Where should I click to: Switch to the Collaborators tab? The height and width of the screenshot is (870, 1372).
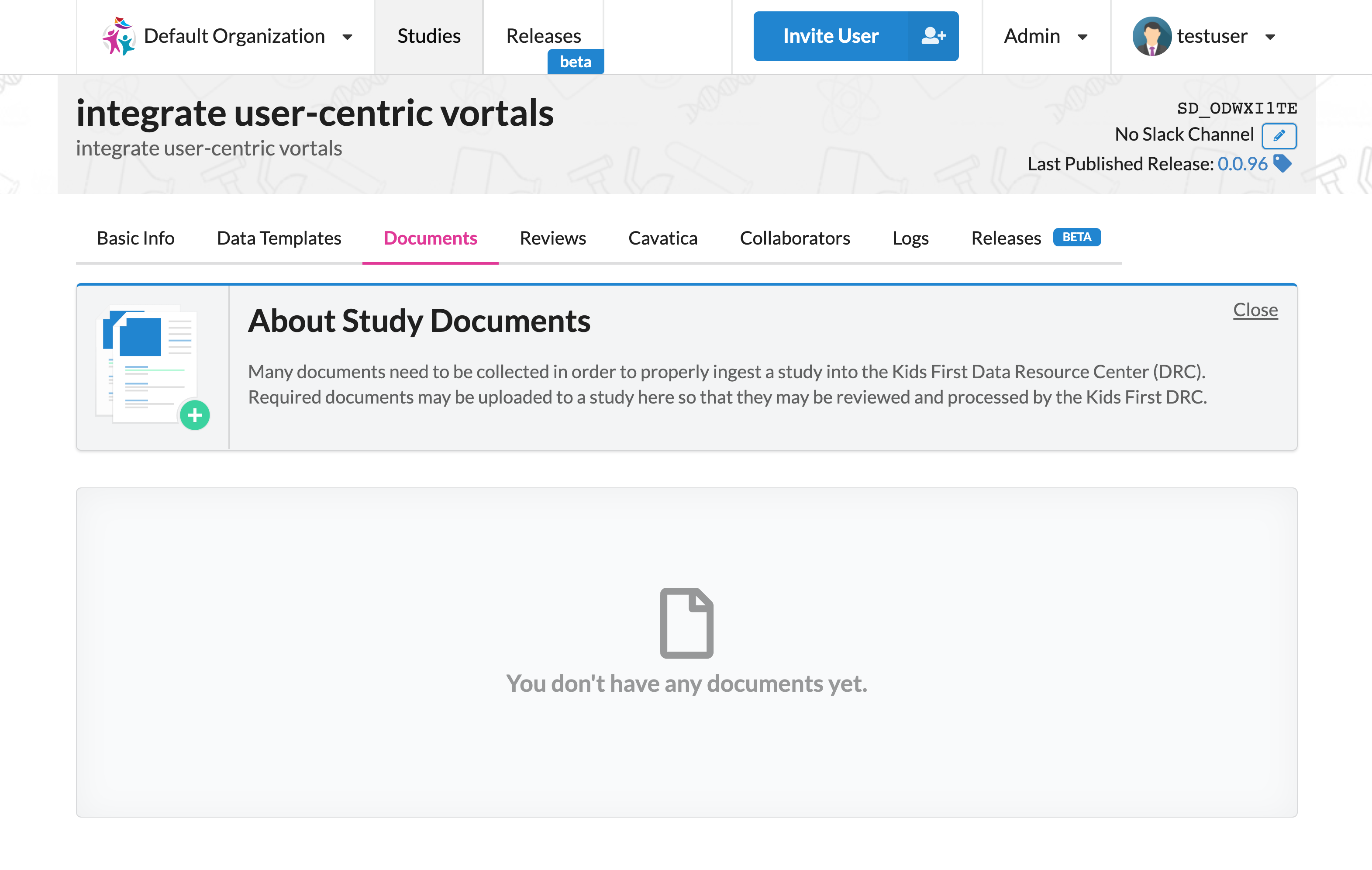tap(795, 238)
